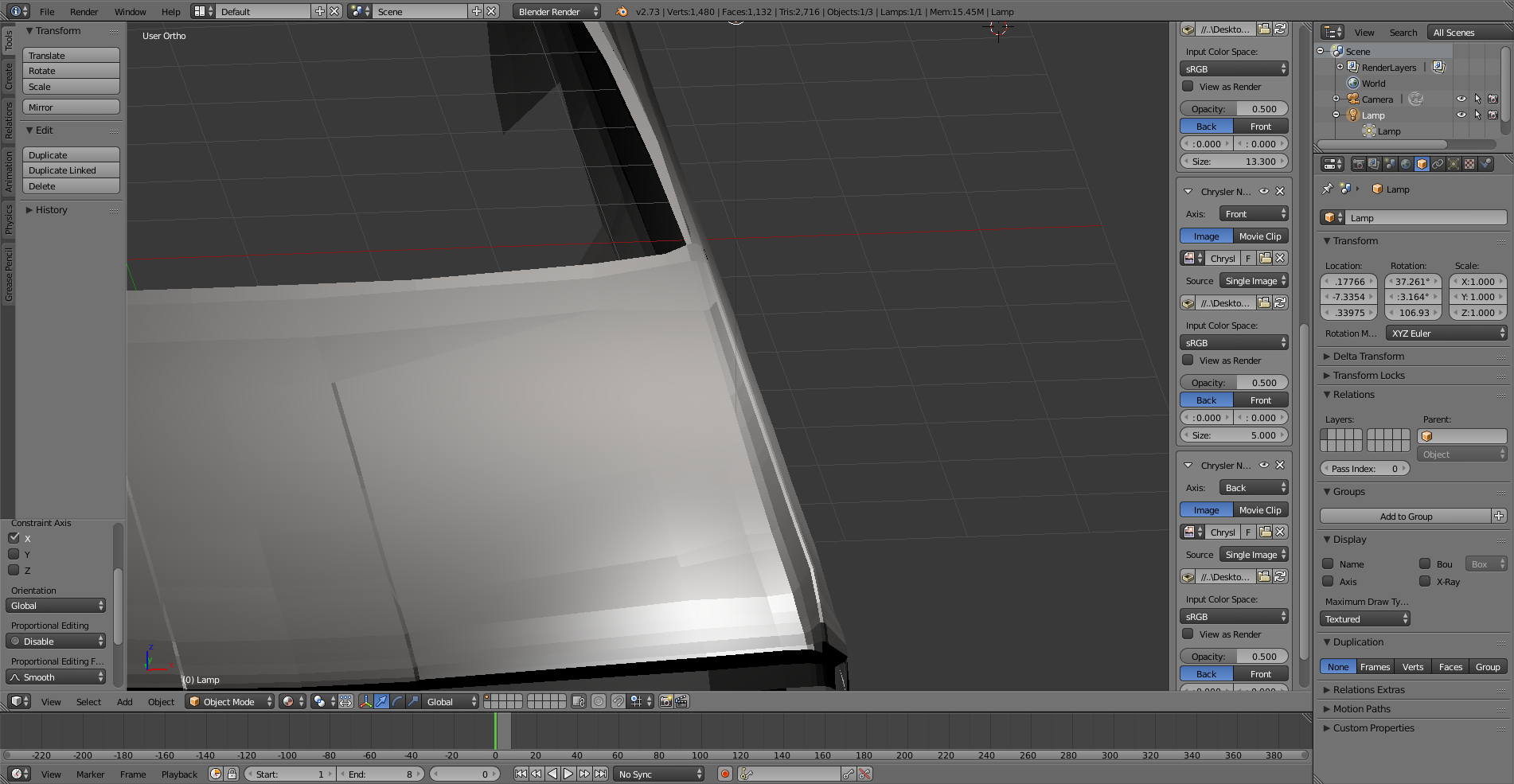
Task: Click the OpenGL render image camera icon
Action: pyautogui.click(x=665, y=701)
